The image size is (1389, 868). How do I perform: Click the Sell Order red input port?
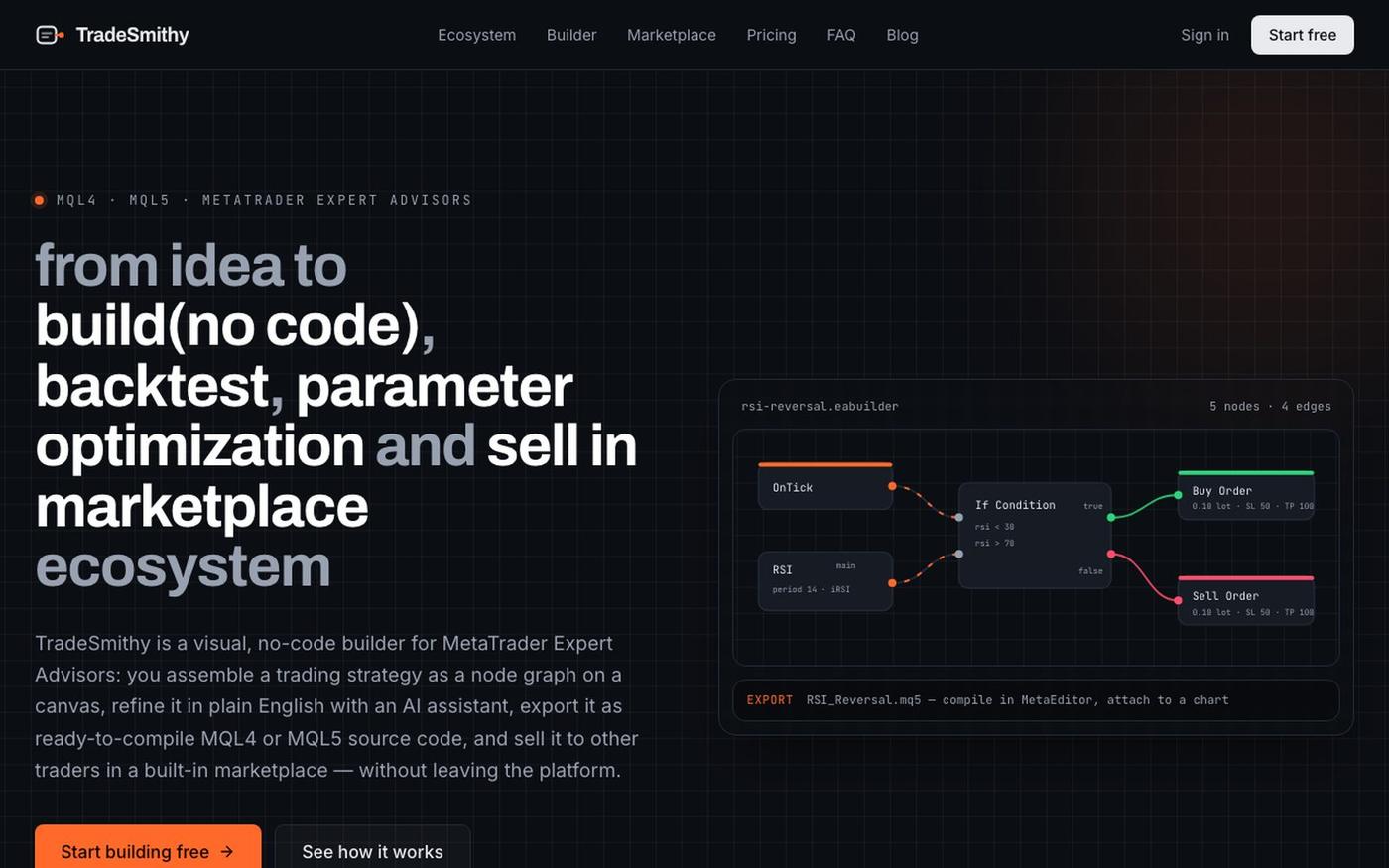pyautogui.click(x=1178, y=601)
